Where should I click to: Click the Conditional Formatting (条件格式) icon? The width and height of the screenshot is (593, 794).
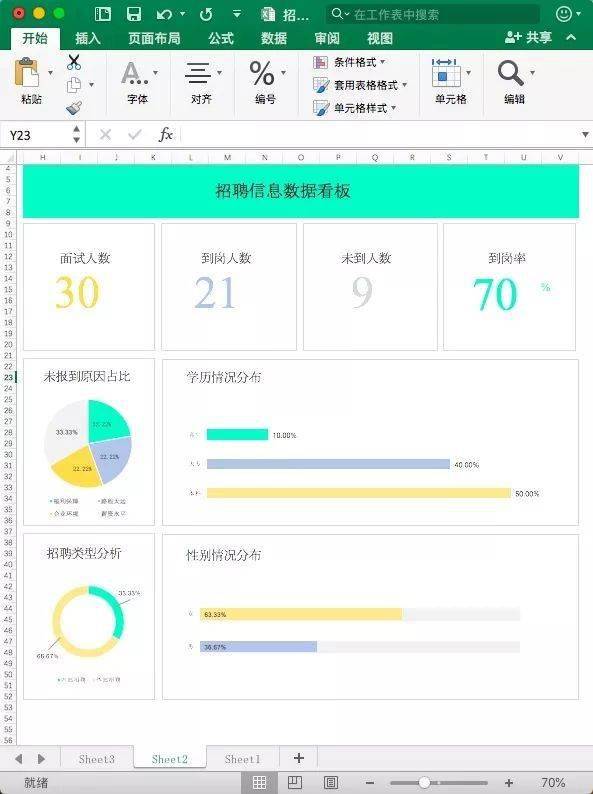click(x=321, y=62)
